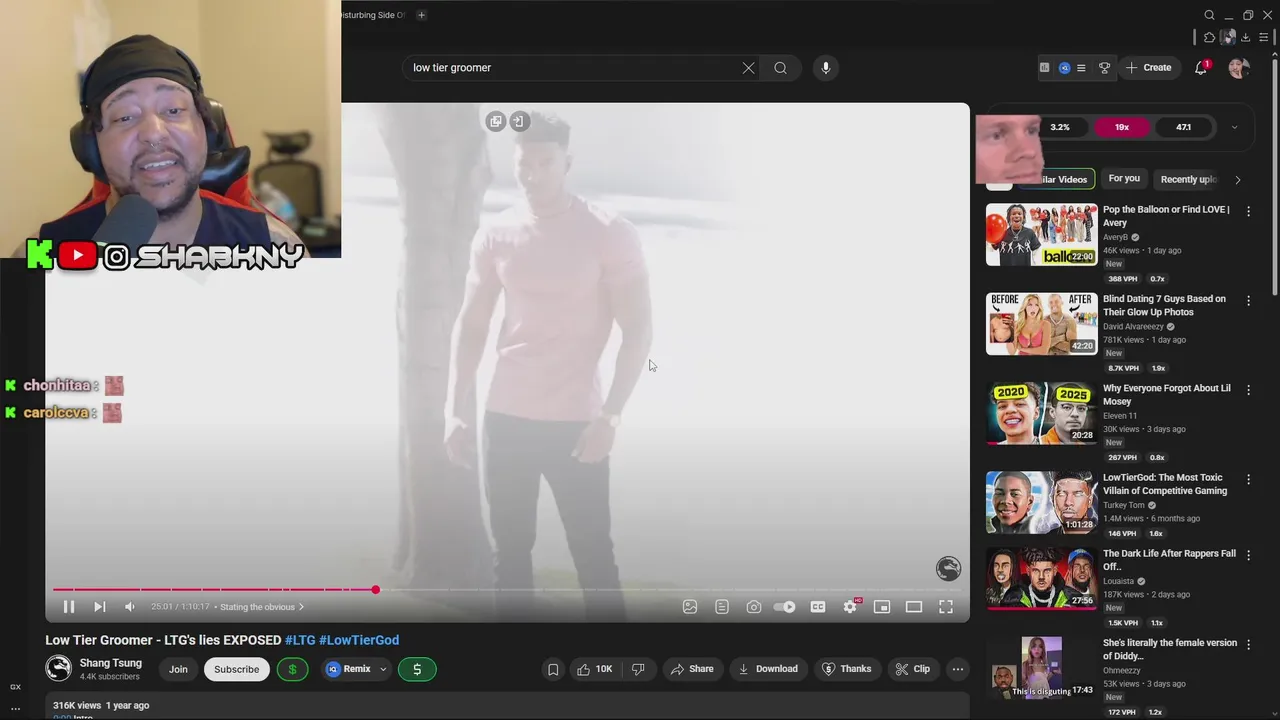Enable the miniplayer mode
This screenshot has width=1280, height=720.
[x=882, y=607]
